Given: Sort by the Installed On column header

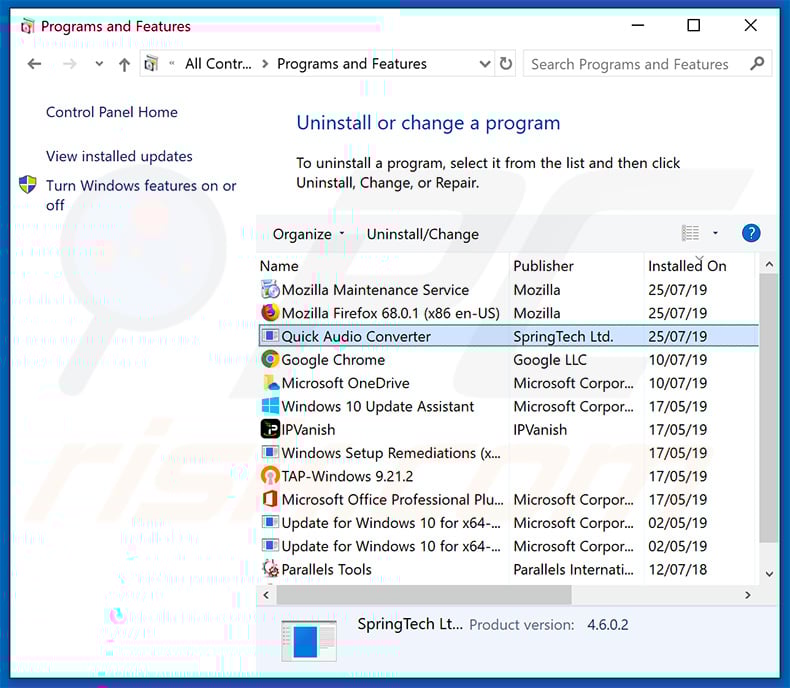Looking at the screenshot, I should 687,266.
